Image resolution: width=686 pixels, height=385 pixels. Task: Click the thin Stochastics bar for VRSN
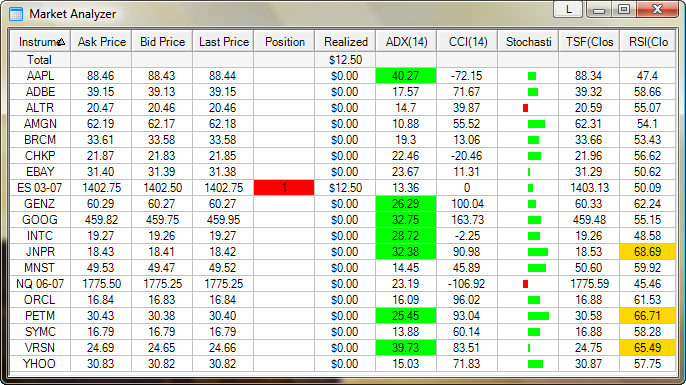tap(529, 348)
